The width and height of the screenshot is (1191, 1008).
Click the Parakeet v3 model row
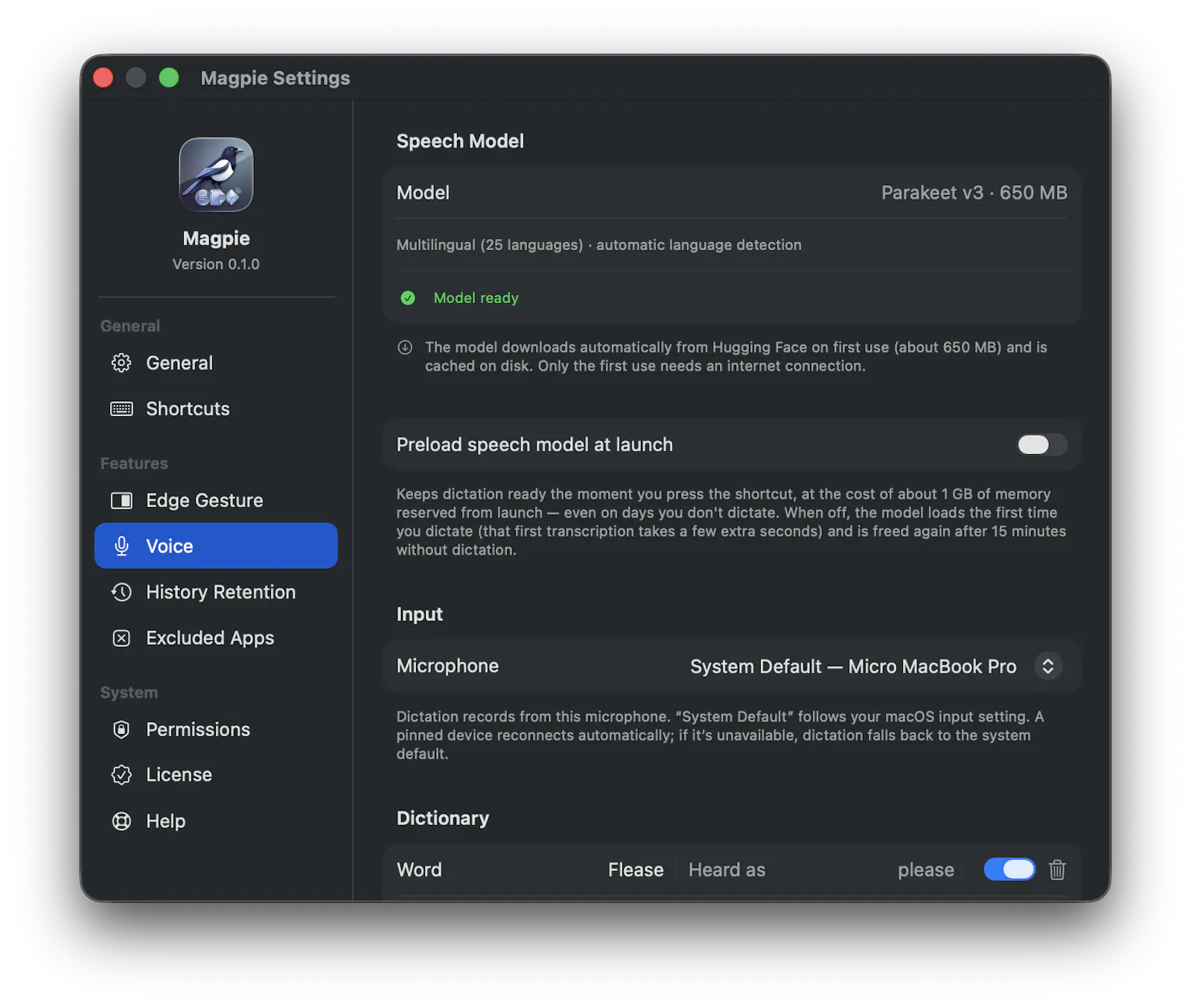(732, 193)
